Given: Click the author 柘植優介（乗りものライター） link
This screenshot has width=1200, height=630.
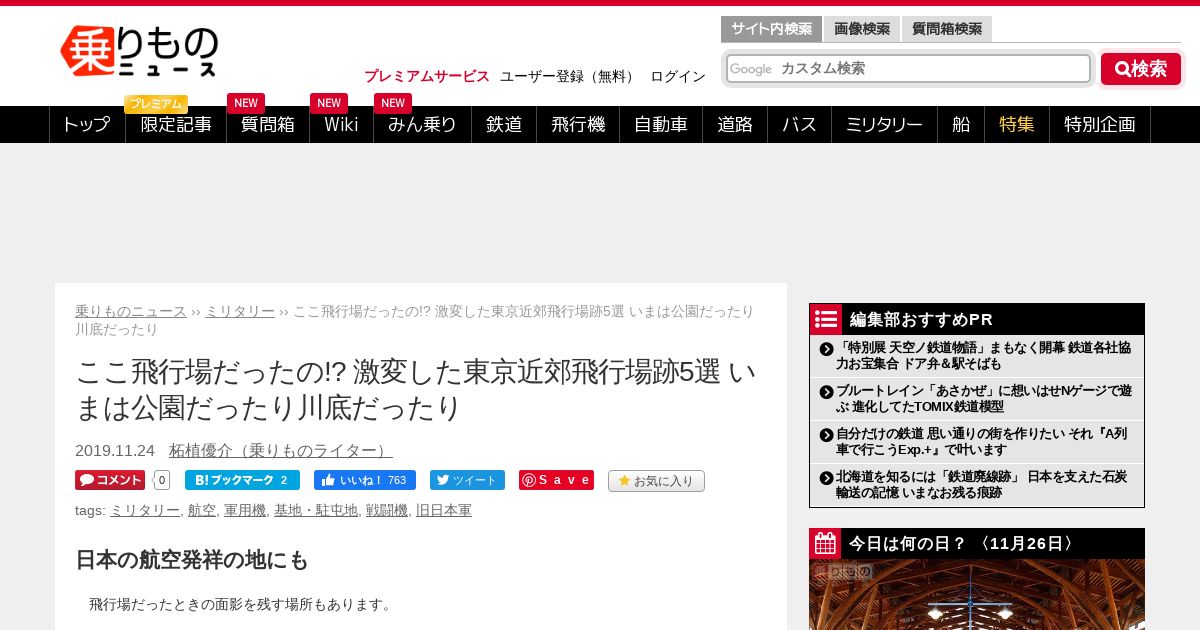Looking at the screenshot, I should coord(281,450).
